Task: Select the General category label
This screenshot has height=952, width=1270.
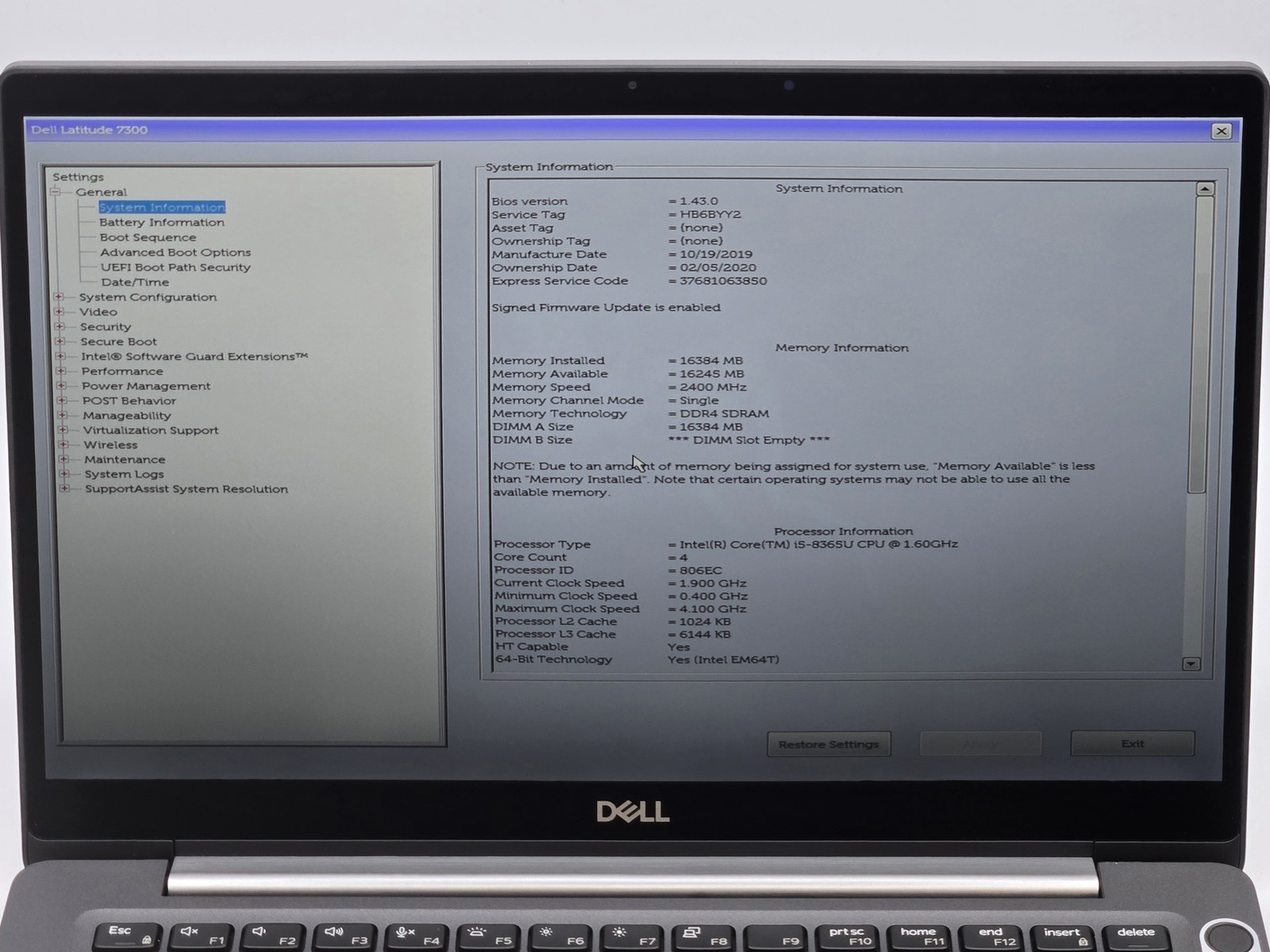Action: point(101,192)
